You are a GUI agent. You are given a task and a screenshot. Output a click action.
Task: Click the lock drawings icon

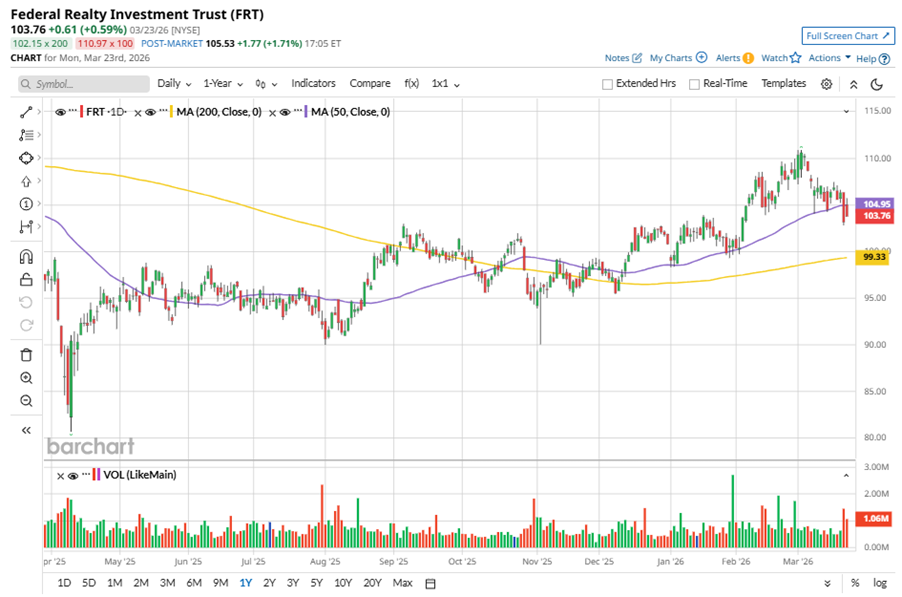coord(26,280)
